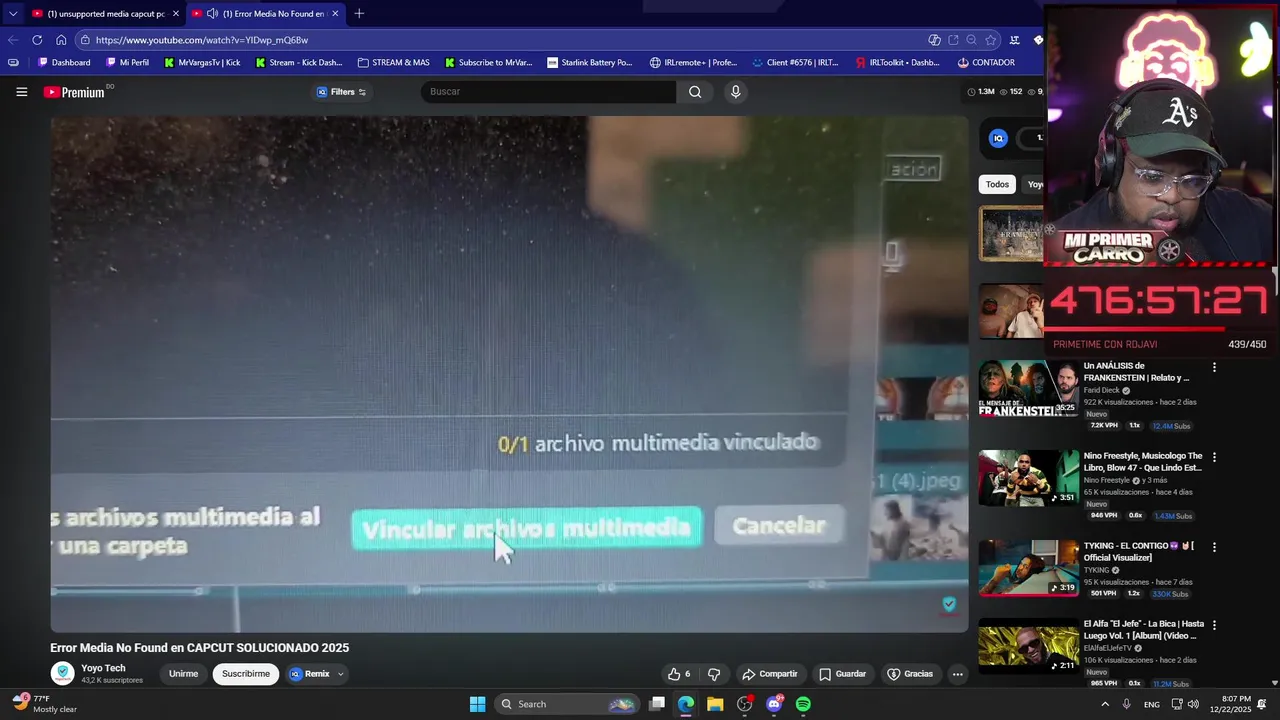Open a new browser tab
The height and width of the screenshot is (720, 1280).
tap(359, 13)
